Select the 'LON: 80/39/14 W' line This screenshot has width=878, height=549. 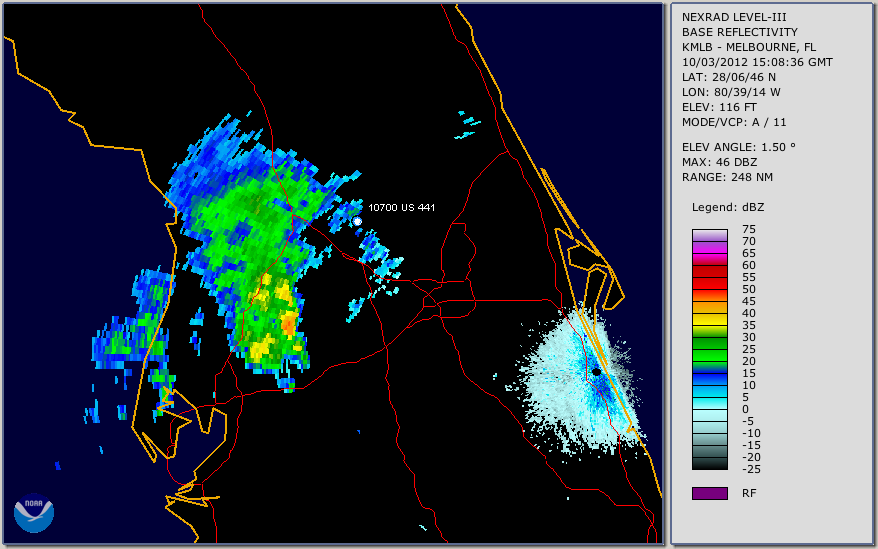731,92
